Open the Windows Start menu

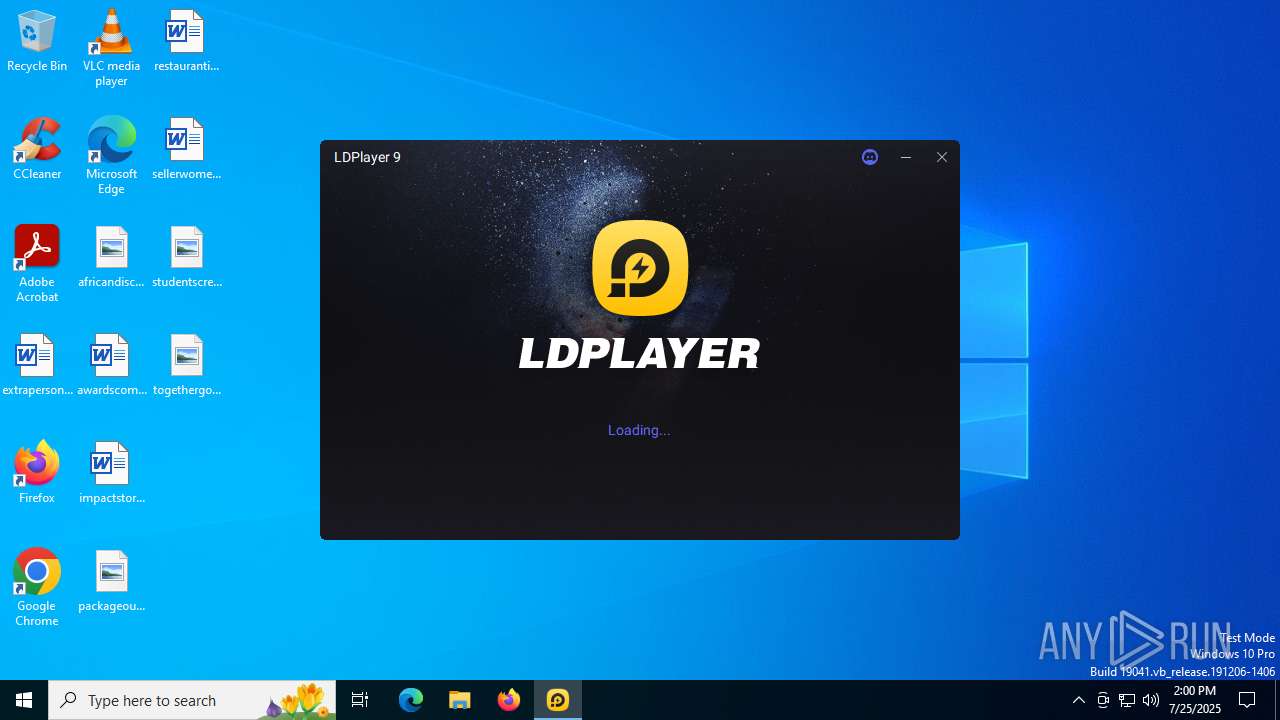click(x=24, y=700)
